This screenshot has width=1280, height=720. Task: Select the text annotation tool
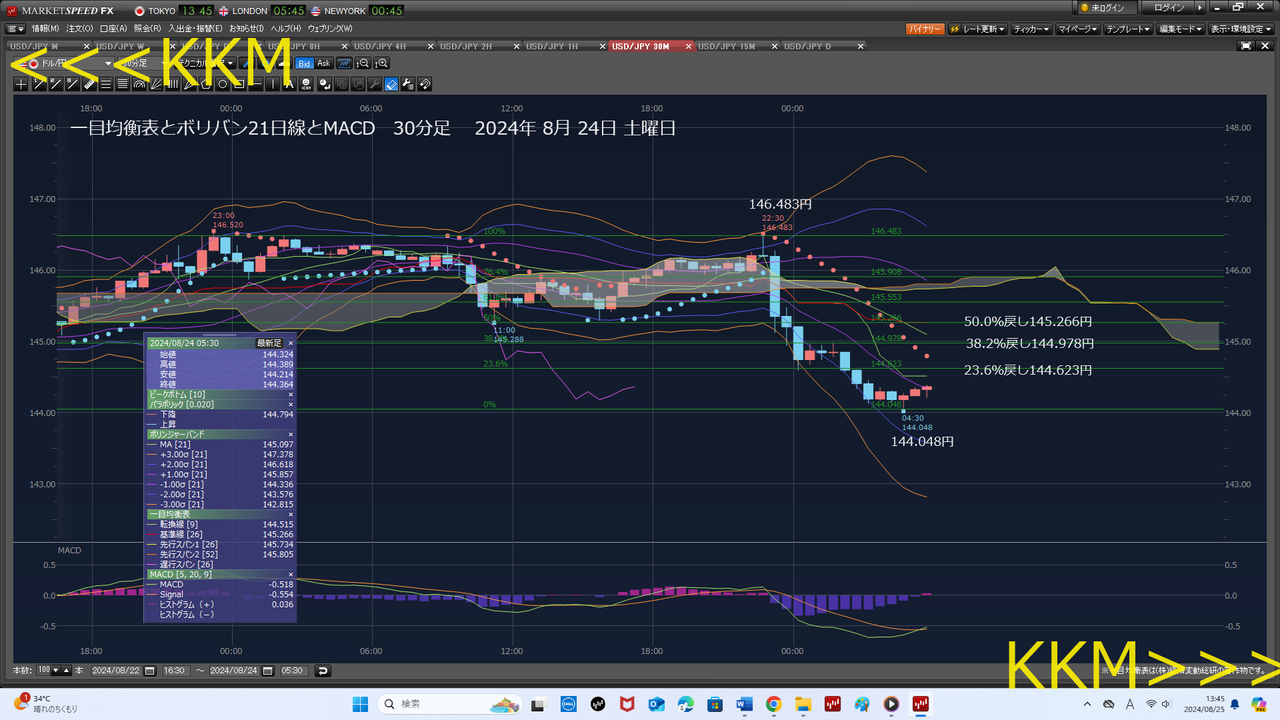coord(290,84)
